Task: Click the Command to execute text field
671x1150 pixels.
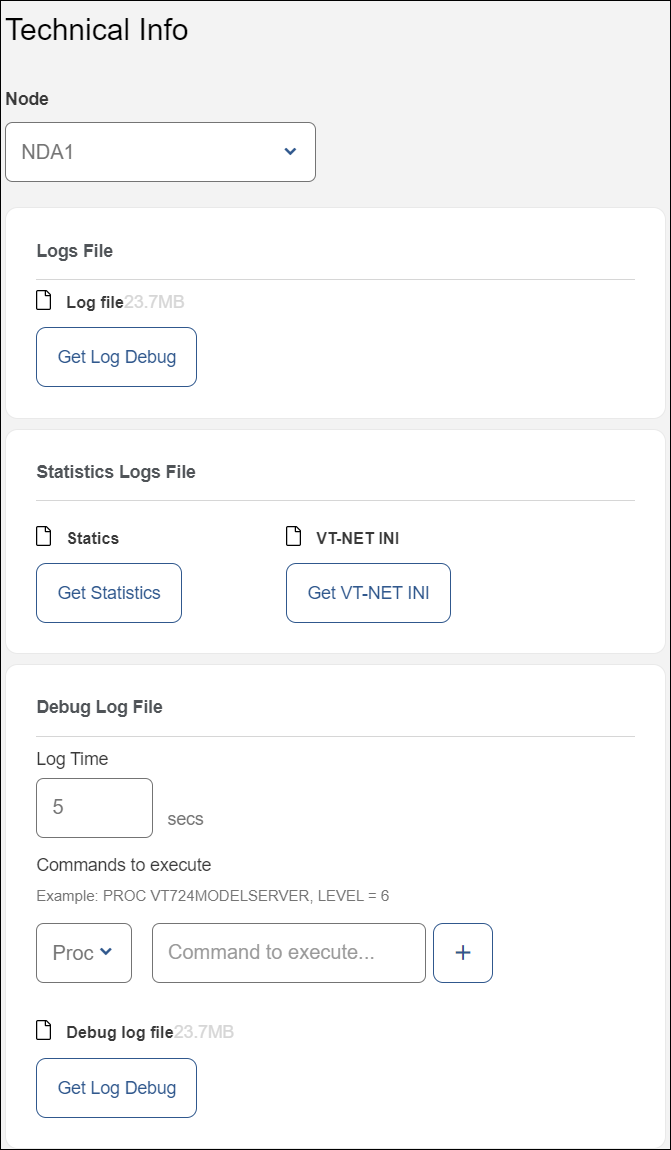Action: click(x=289, y=953)
